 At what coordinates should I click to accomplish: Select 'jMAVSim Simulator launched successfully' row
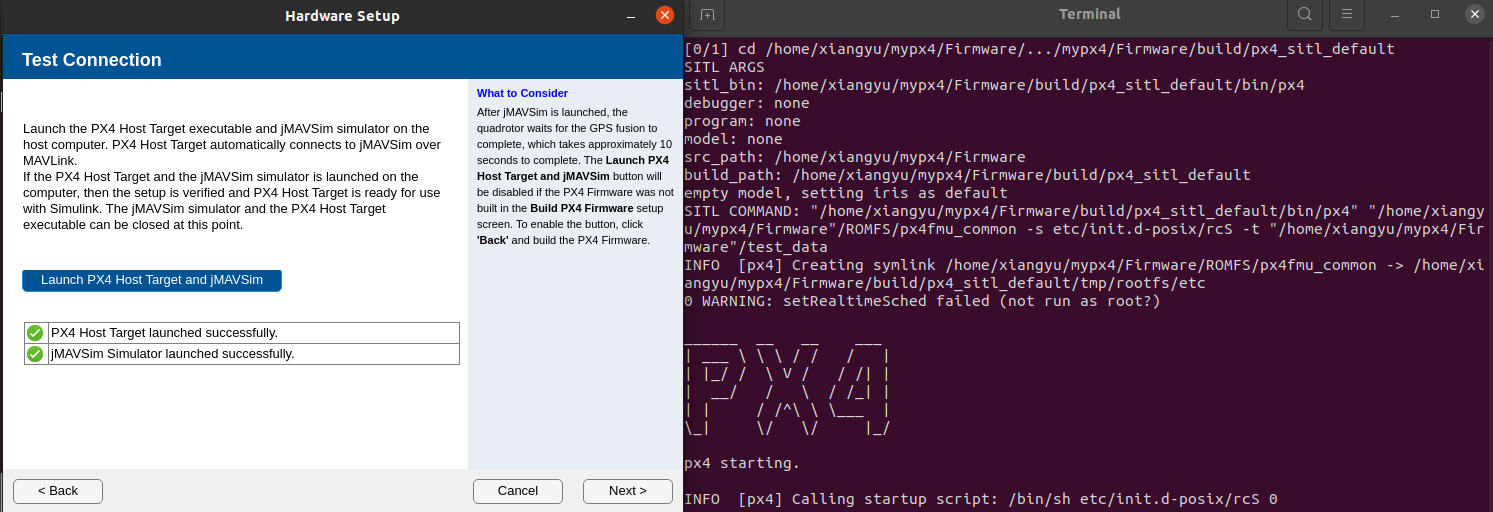(x=254, y=354)
